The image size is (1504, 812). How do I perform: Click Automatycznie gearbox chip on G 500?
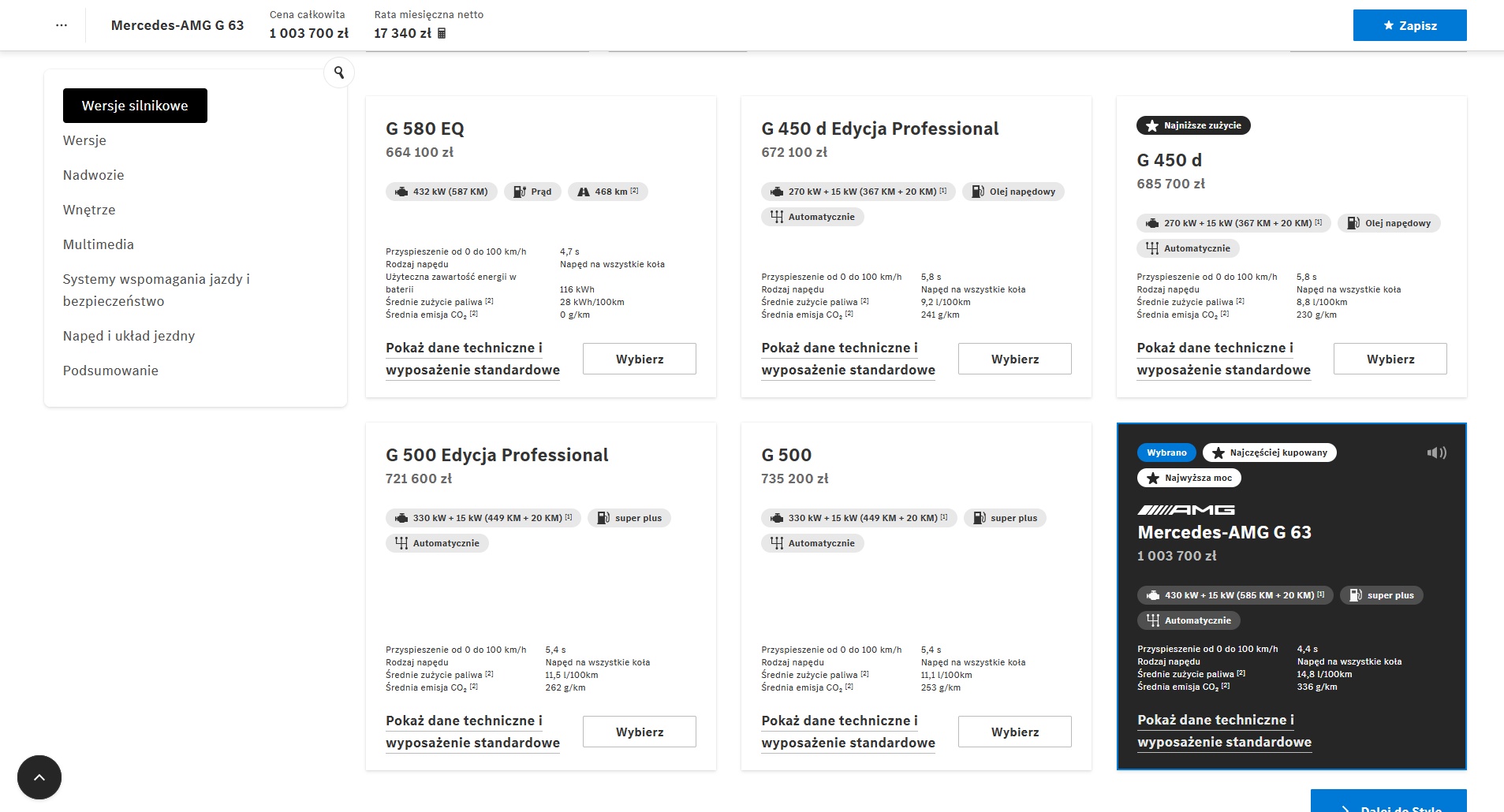812,543
